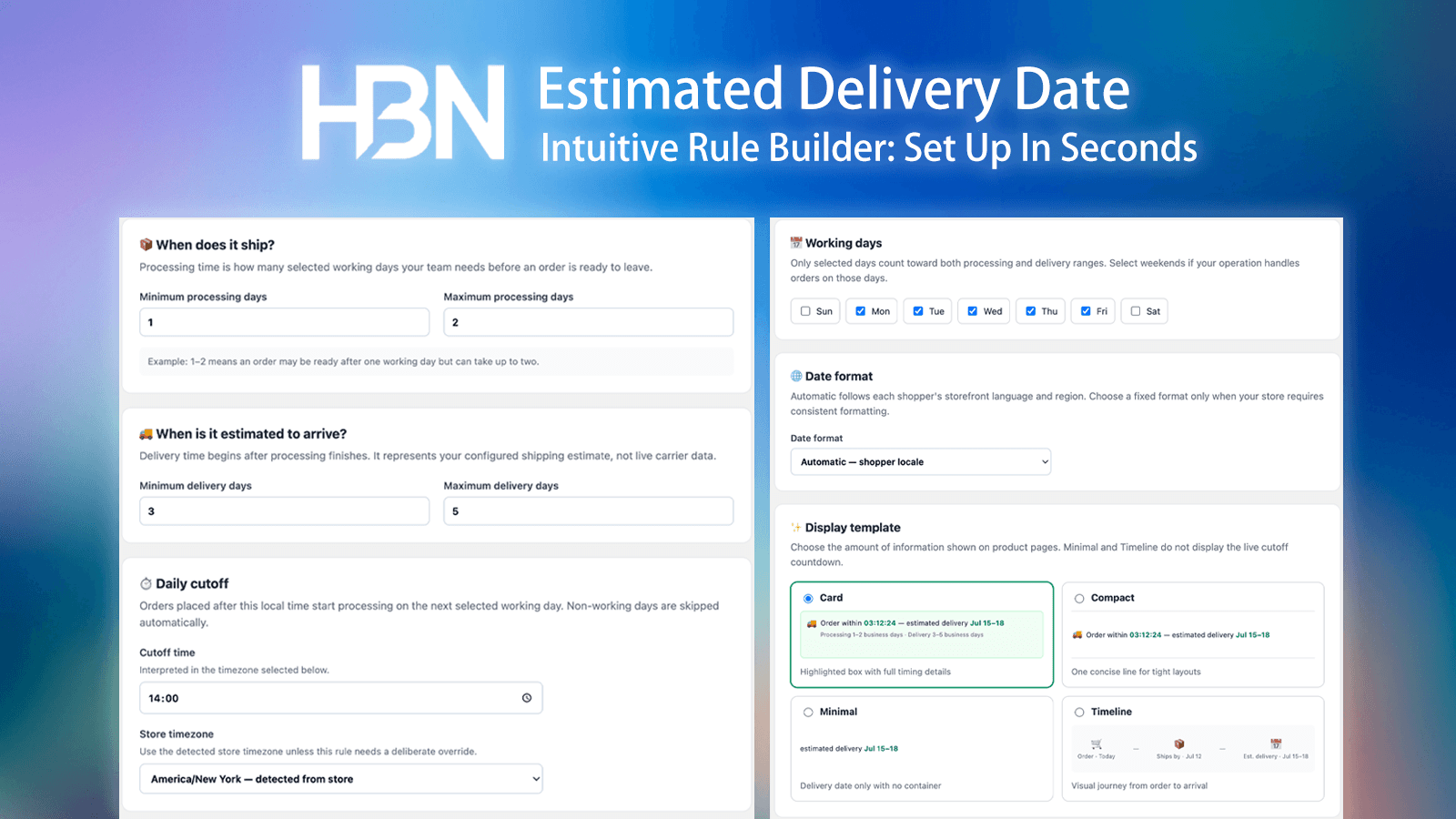Select the Compact display template radio

[1079, 599]
